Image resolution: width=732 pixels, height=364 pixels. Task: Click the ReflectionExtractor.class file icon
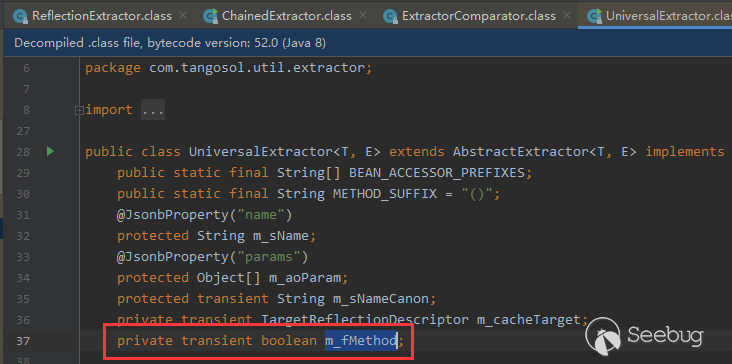coord(21,17)
